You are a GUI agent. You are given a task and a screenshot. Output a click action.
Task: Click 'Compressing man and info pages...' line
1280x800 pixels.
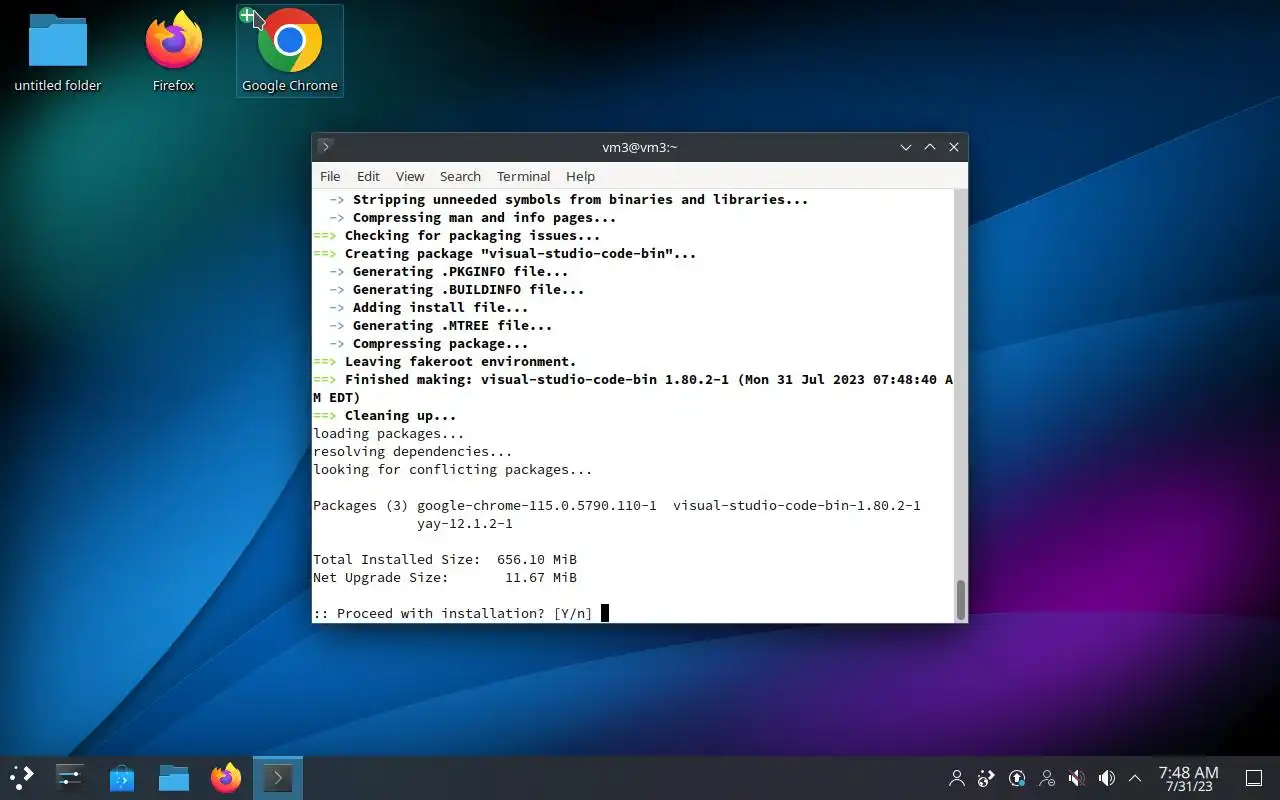pyautogui.click(x=472, y=217)
